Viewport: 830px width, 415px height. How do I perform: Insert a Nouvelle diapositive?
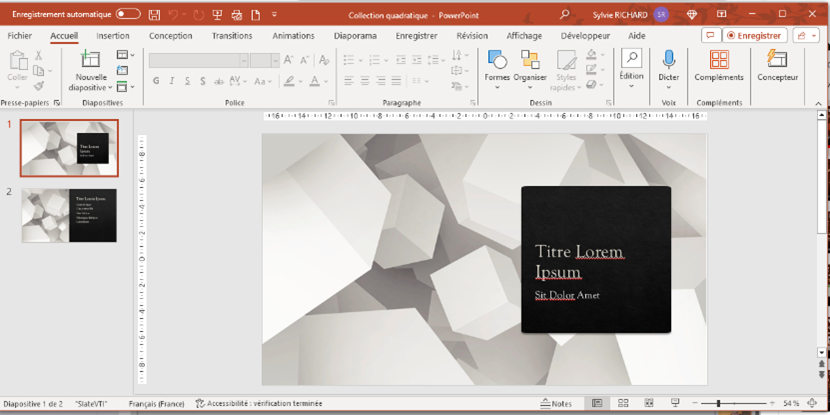click(x=91, y=68)
